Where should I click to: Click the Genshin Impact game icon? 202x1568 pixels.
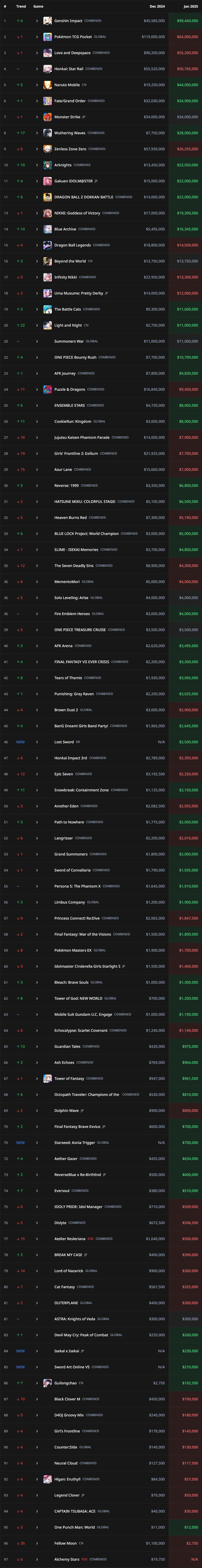click(x=48, y=21)
